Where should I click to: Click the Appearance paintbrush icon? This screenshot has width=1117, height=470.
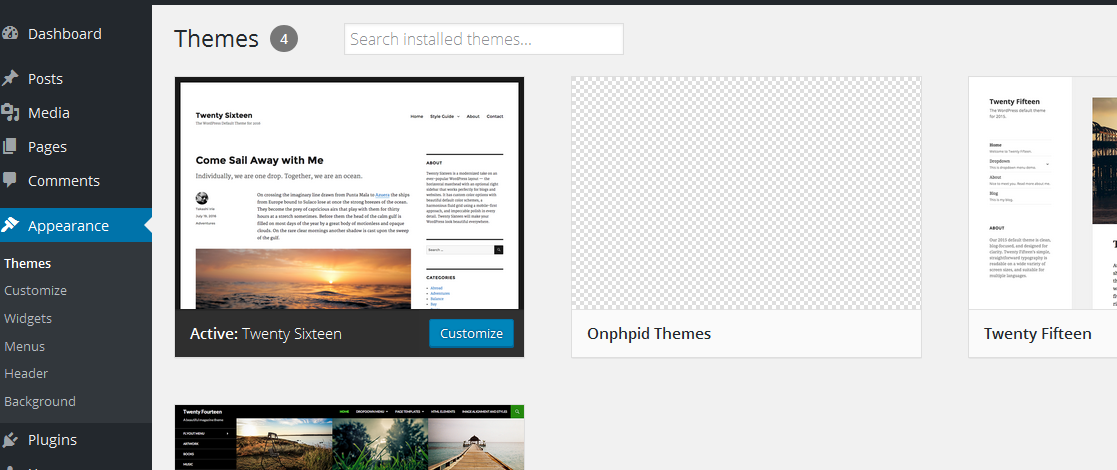point(10,225)
